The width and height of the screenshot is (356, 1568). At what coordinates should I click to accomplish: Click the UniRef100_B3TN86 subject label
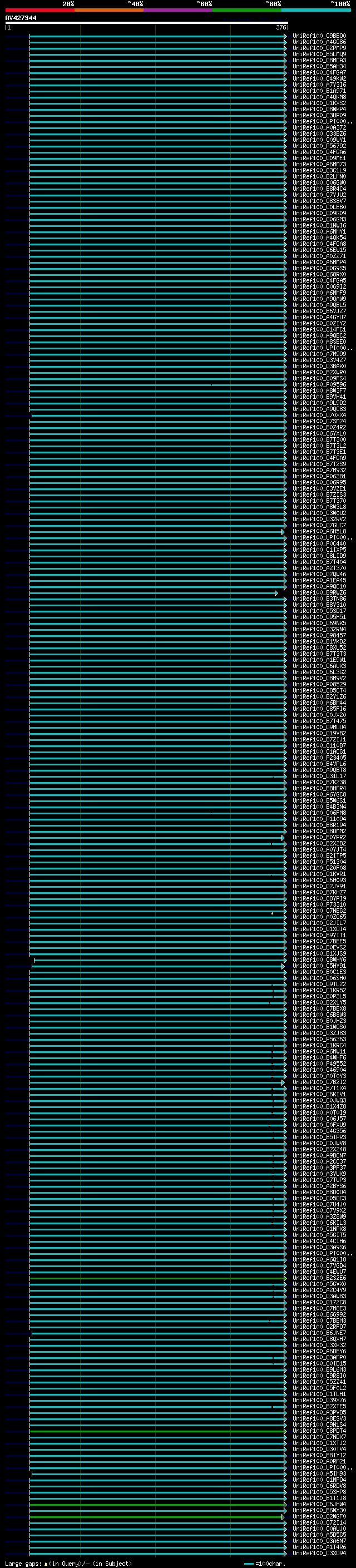[x=319, y=599]
